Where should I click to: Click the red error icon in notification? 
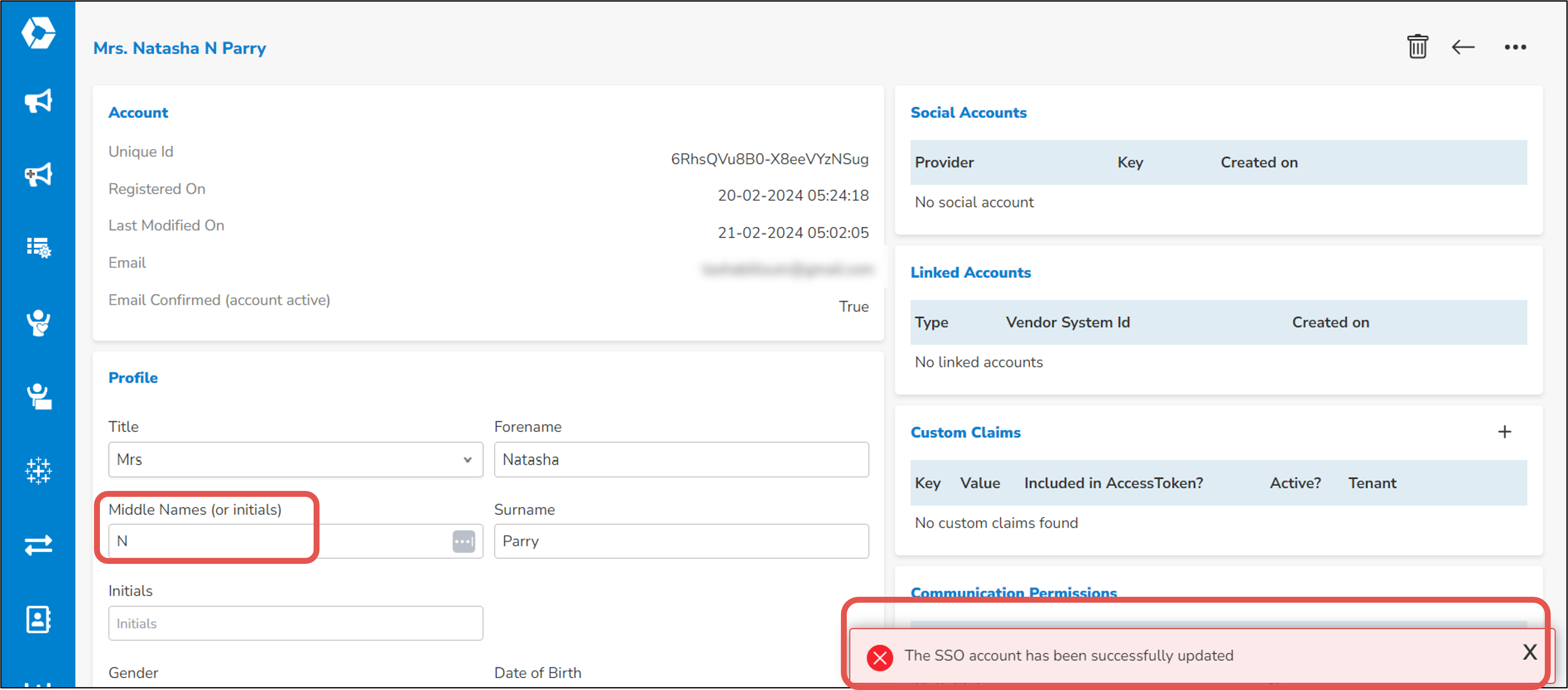point(880,658)
